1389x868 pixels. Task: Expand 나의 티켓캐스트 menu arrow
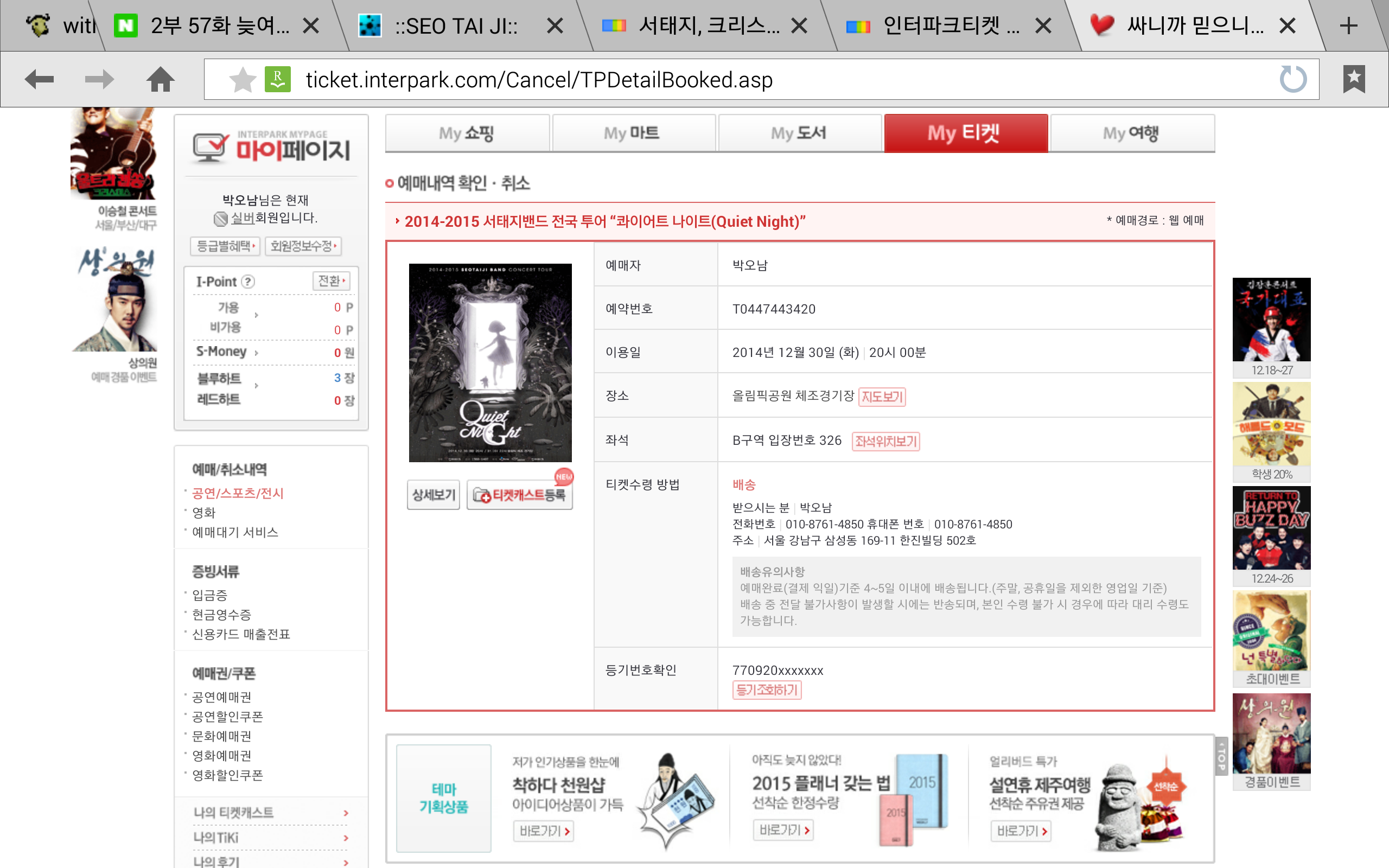(x=346, y=813)
